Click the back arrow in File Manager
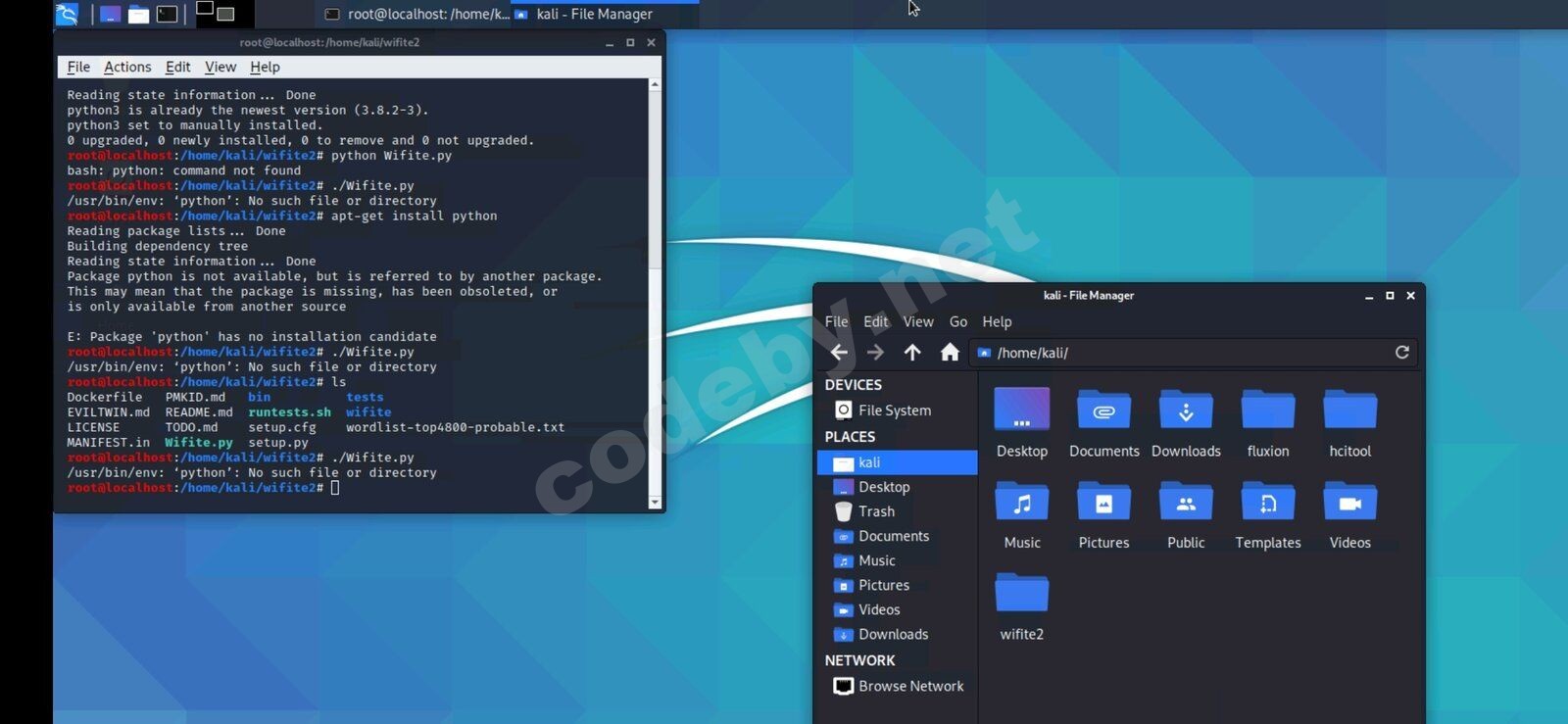Viewport: 1568px width, 724px height. click(839, 353)
